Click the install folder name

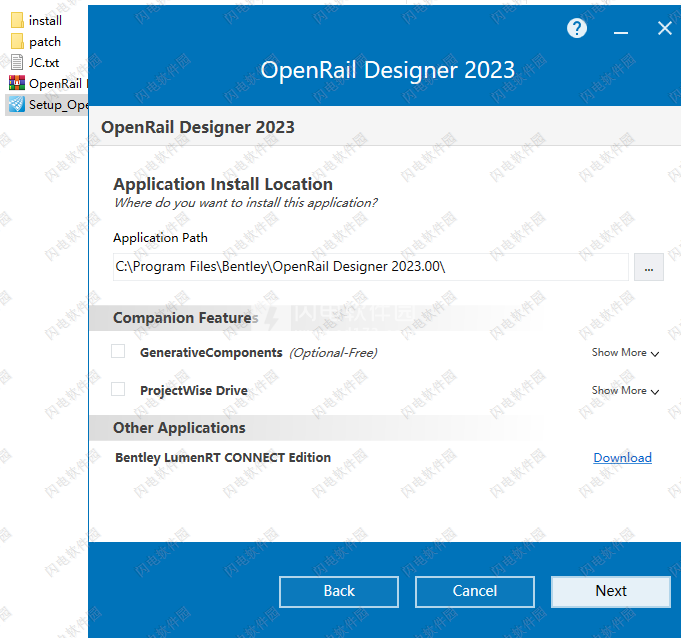coord(45,20)
